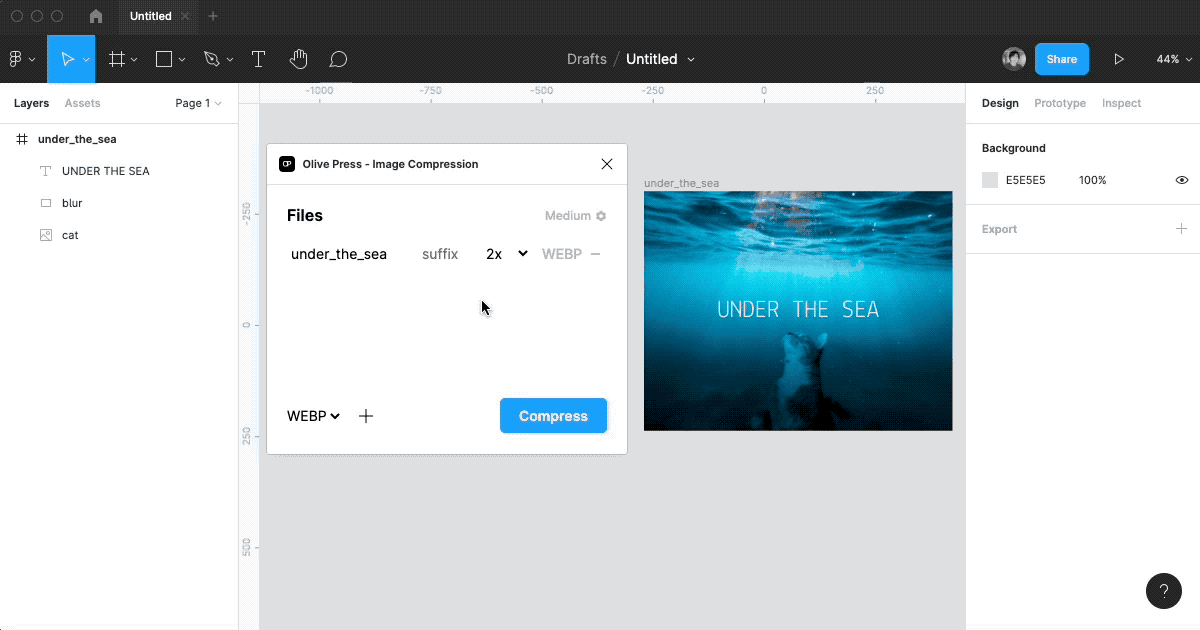Open the 44% zoom menu
The height and width of the screenshot is (630, 1200).
click(1172, 59)
